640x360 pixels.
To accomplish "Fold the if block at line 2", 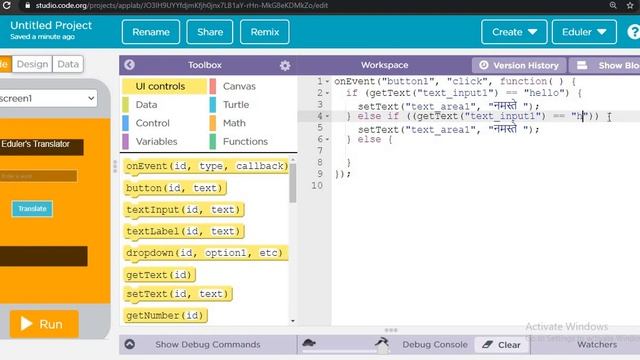I will point(327,93).
